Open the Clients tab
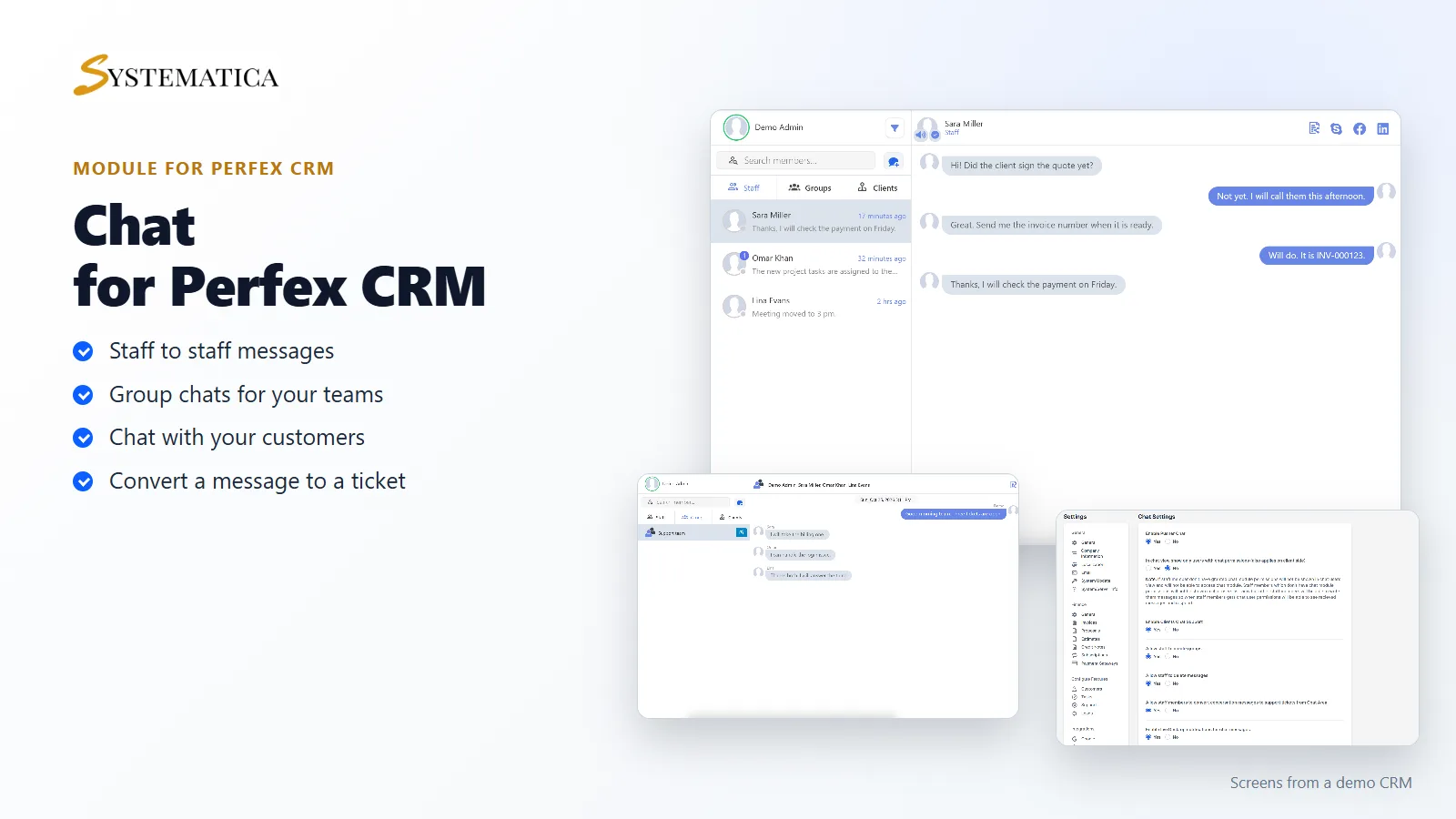This screenshot has width=1456, height=819. (877, 187)
